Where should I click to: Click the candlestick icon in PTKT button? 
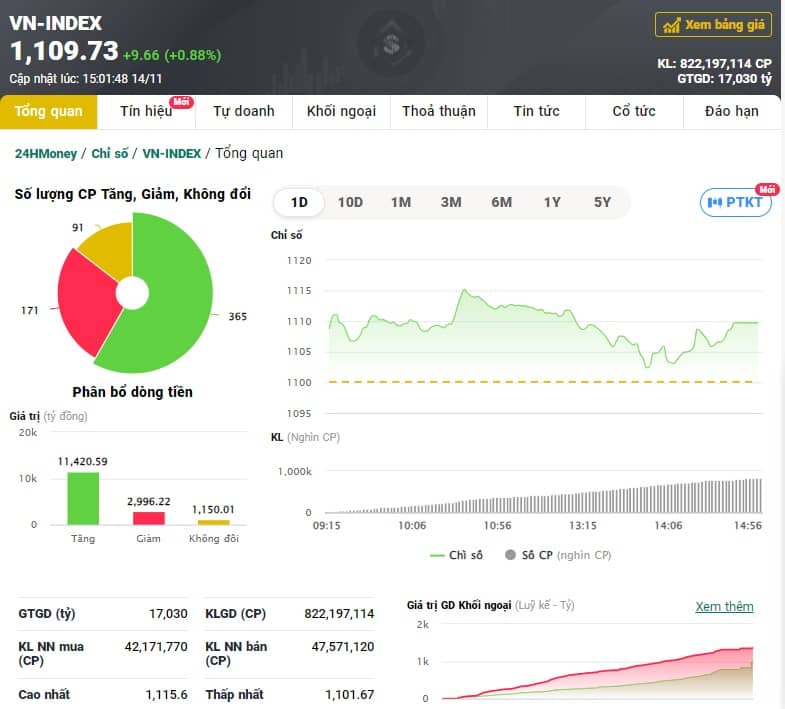pyautogui.click(x=714, y=202)
